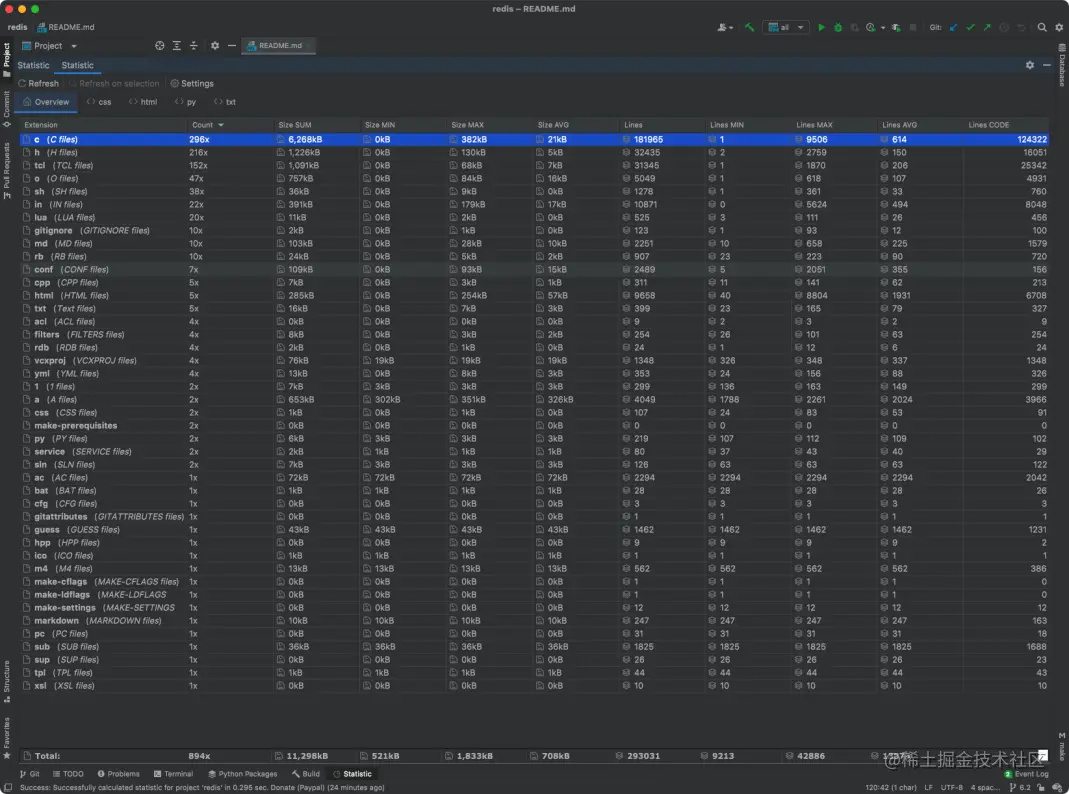
Task: Click the Refresh button
Action: coord(38,83)
